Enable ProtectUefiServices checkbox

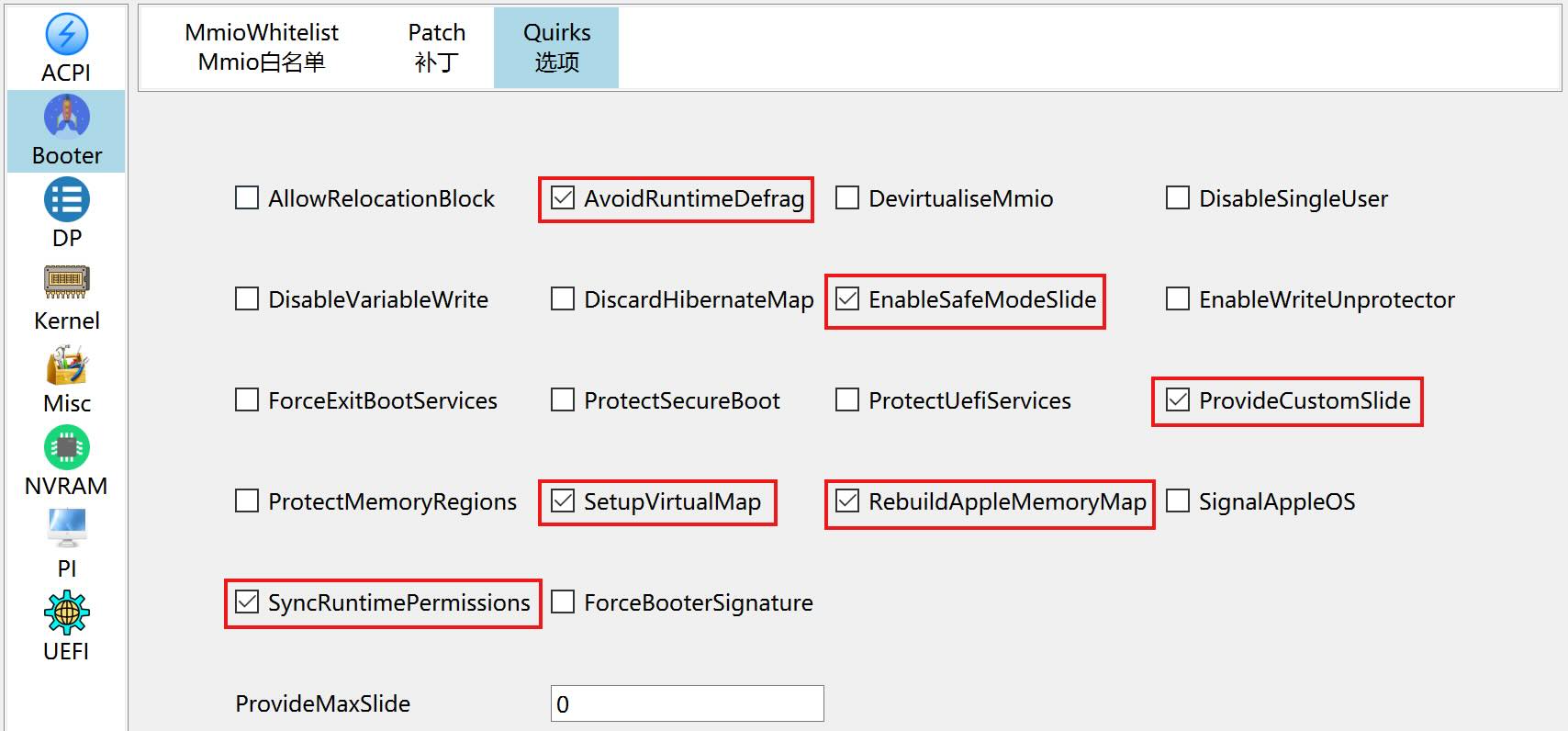tap(847, 400)
